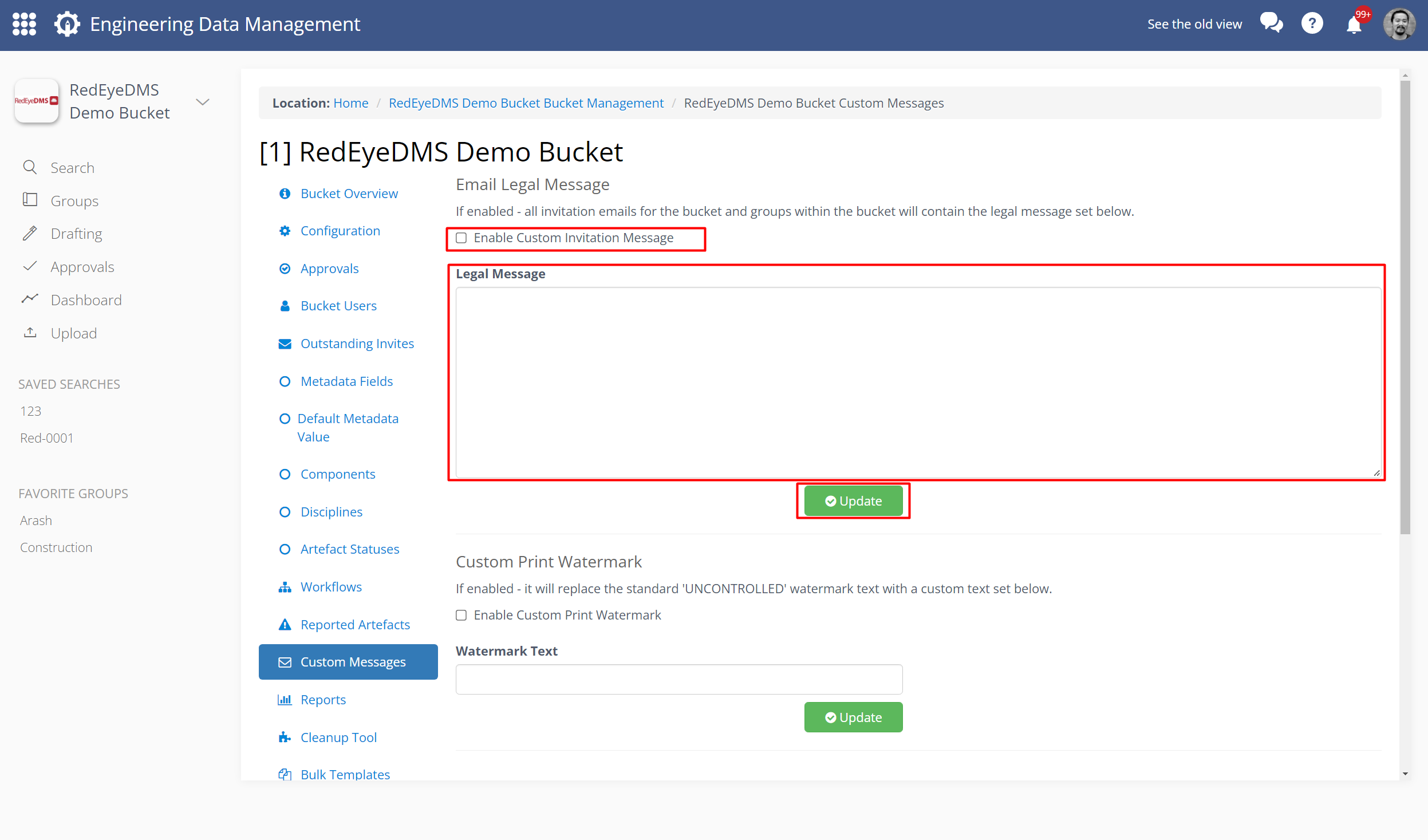Click the Engineering Data Management gear logo
Viewport: 1428px width, 840px height.
tap(67, 23)
